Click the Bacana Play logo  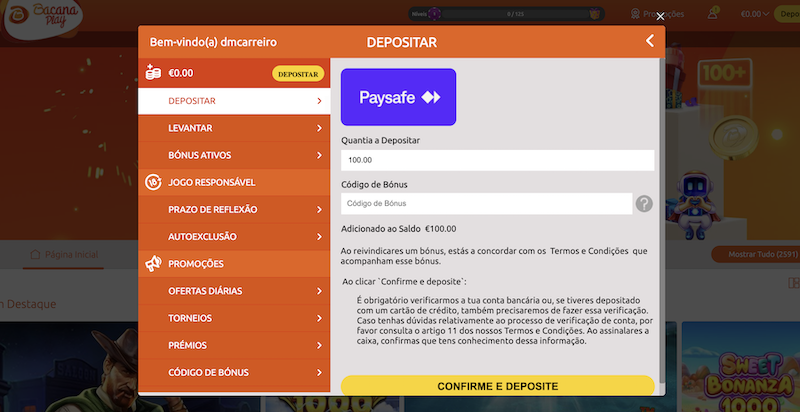click(42, 18)
